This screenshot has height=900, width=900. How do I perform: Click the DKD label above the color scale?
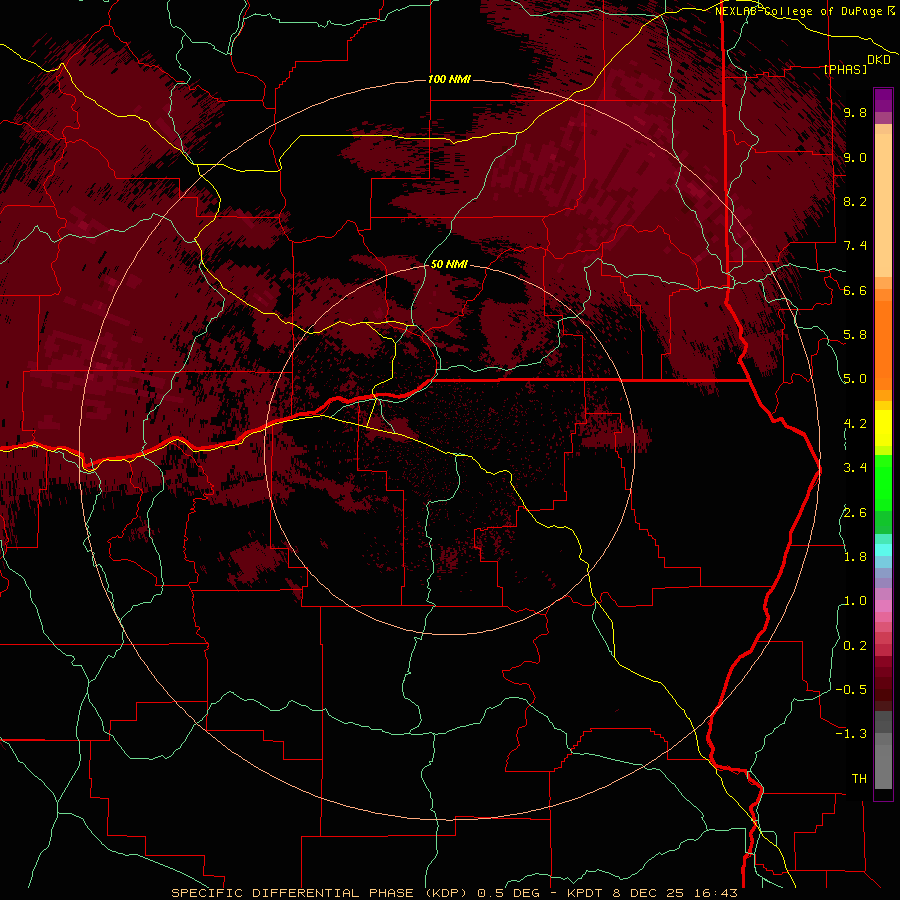[x=879, y=60]
